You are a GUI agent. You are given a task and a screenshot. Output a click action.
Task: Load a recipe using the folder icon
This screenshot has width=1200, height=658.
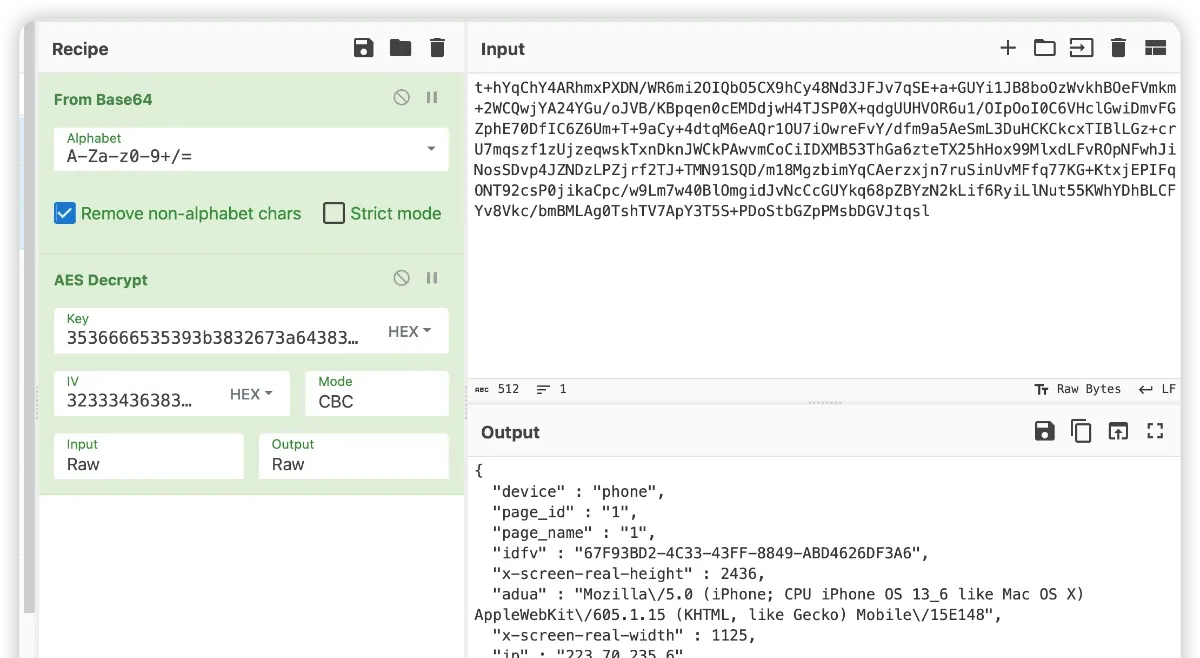click(x=401, y=48)
